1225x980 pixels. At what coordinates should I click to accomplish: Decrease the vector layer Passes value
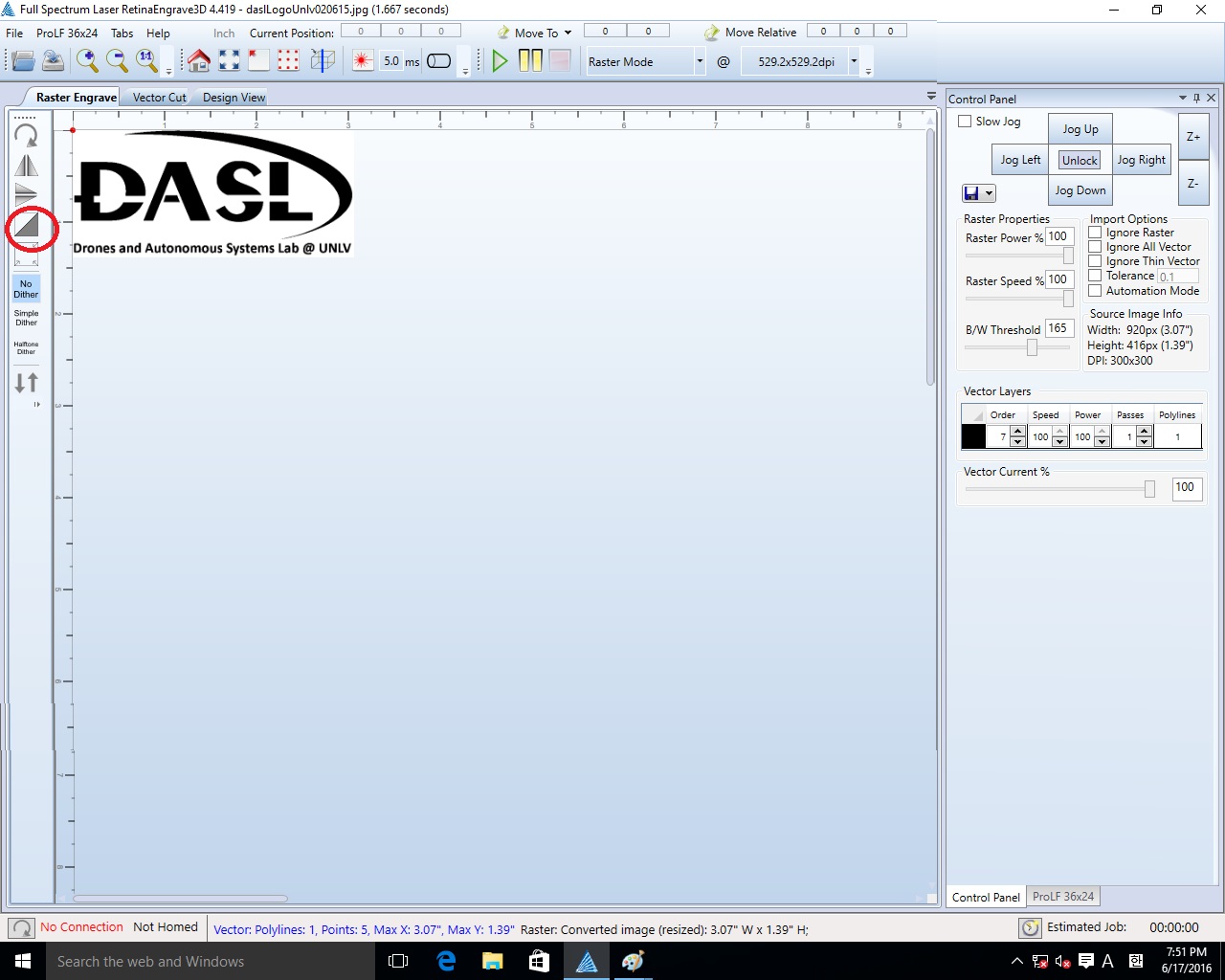[1144, 442]
